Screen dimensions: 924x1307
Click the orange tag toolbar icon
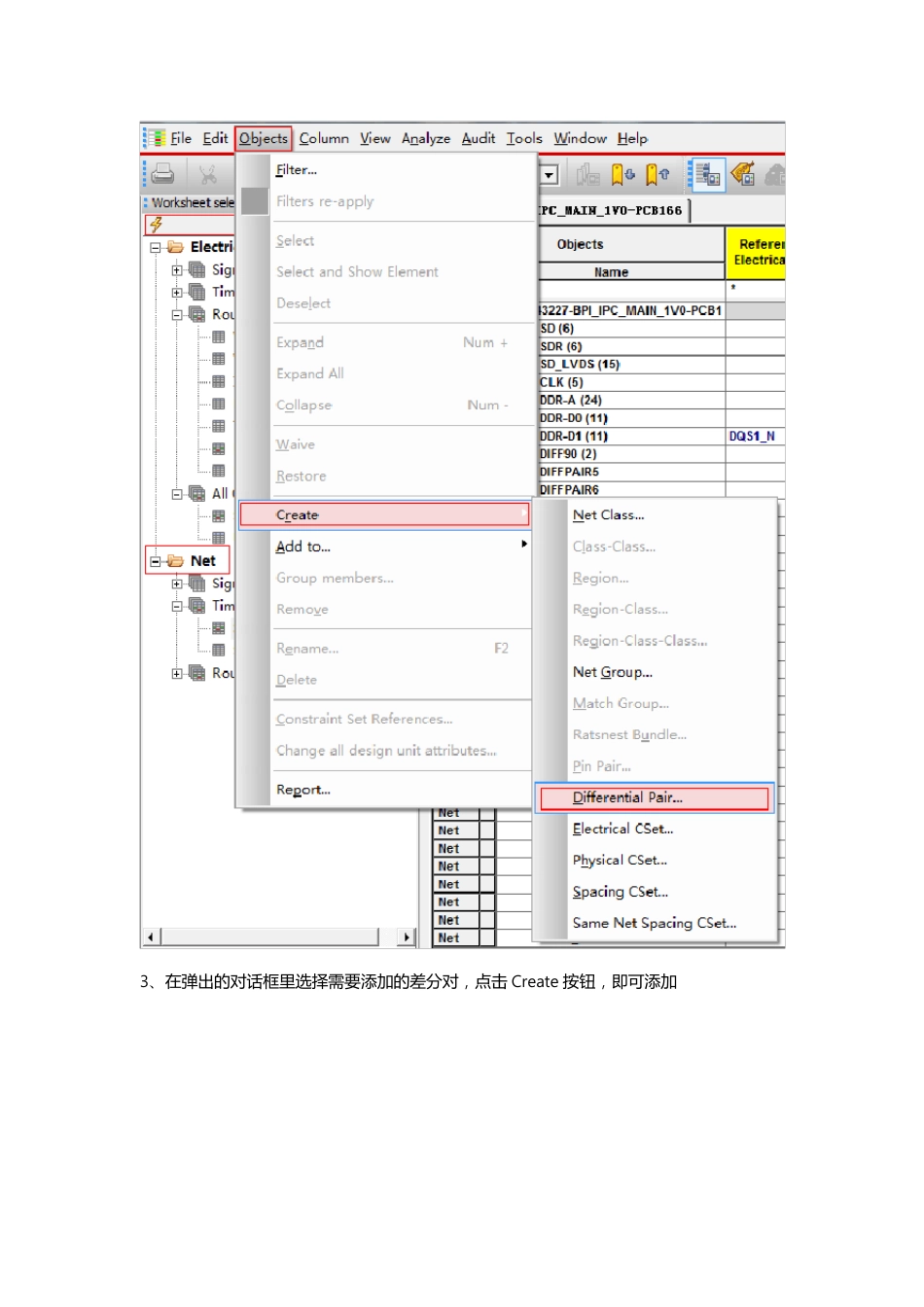[x=743, y=174]
